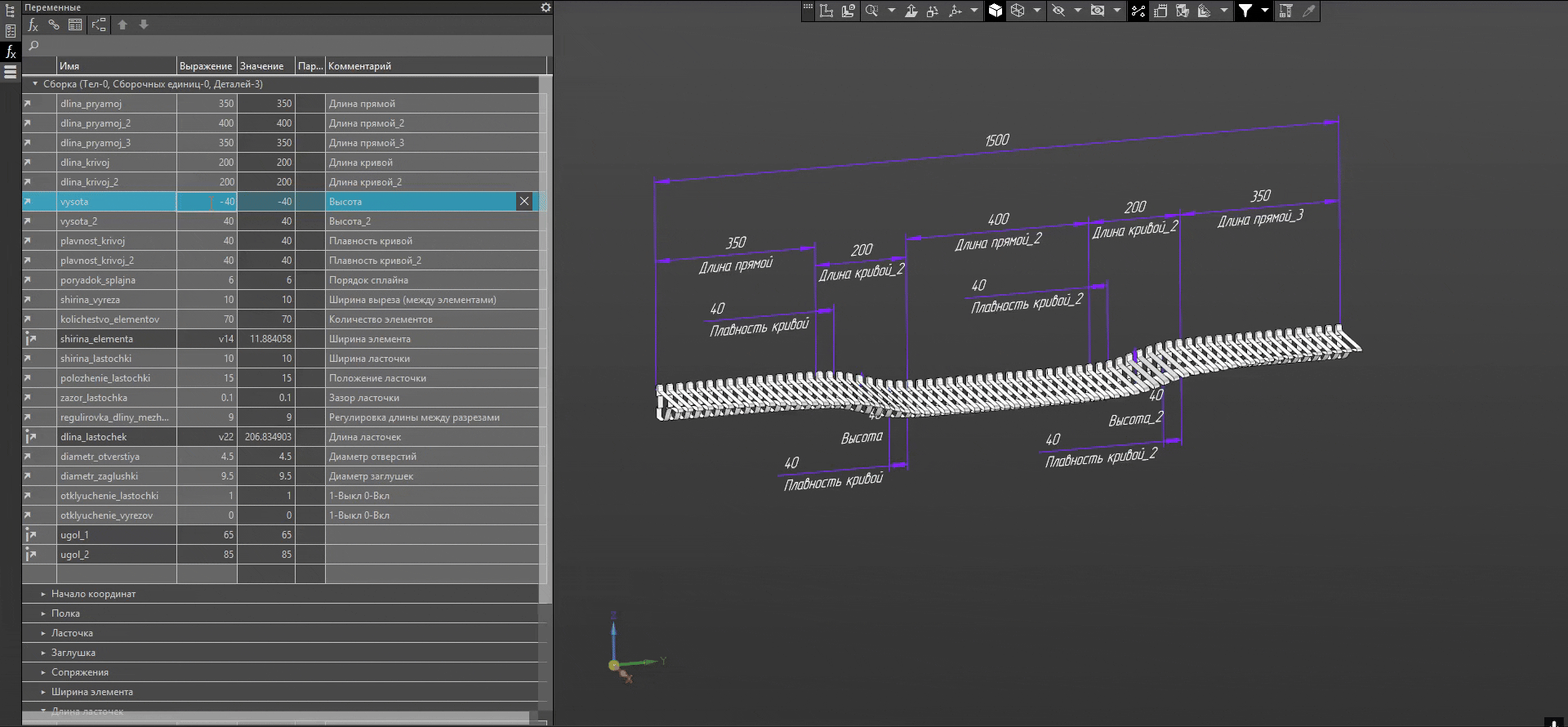Open the variables table icon

[75, 25]
